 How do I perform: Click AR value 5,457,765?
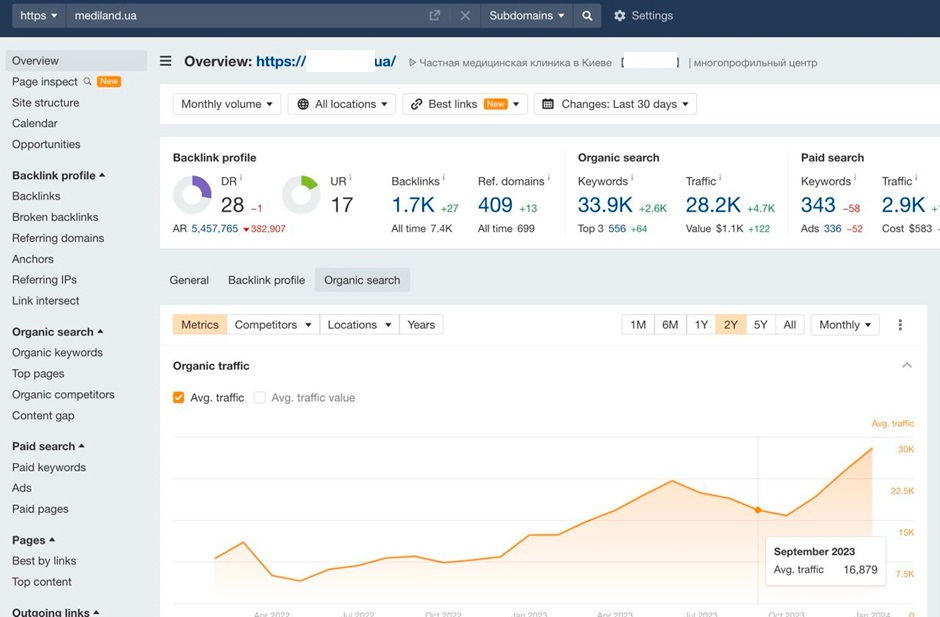(215, 228)
